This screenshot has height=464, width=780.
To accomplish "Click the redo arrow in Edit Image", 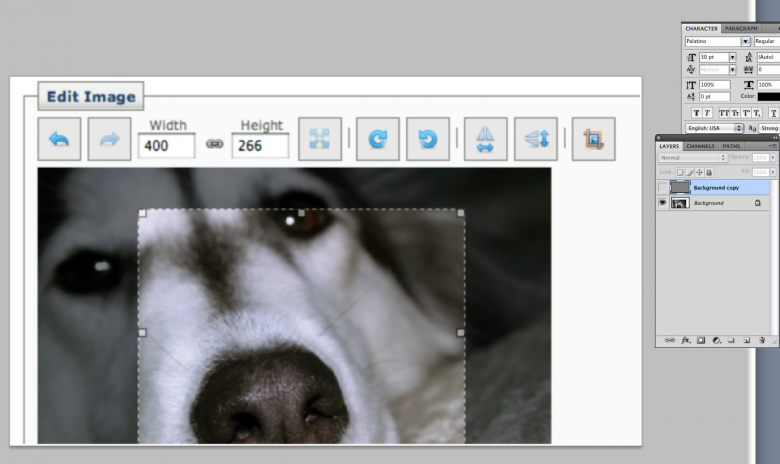I will click(x=109, y=139).
